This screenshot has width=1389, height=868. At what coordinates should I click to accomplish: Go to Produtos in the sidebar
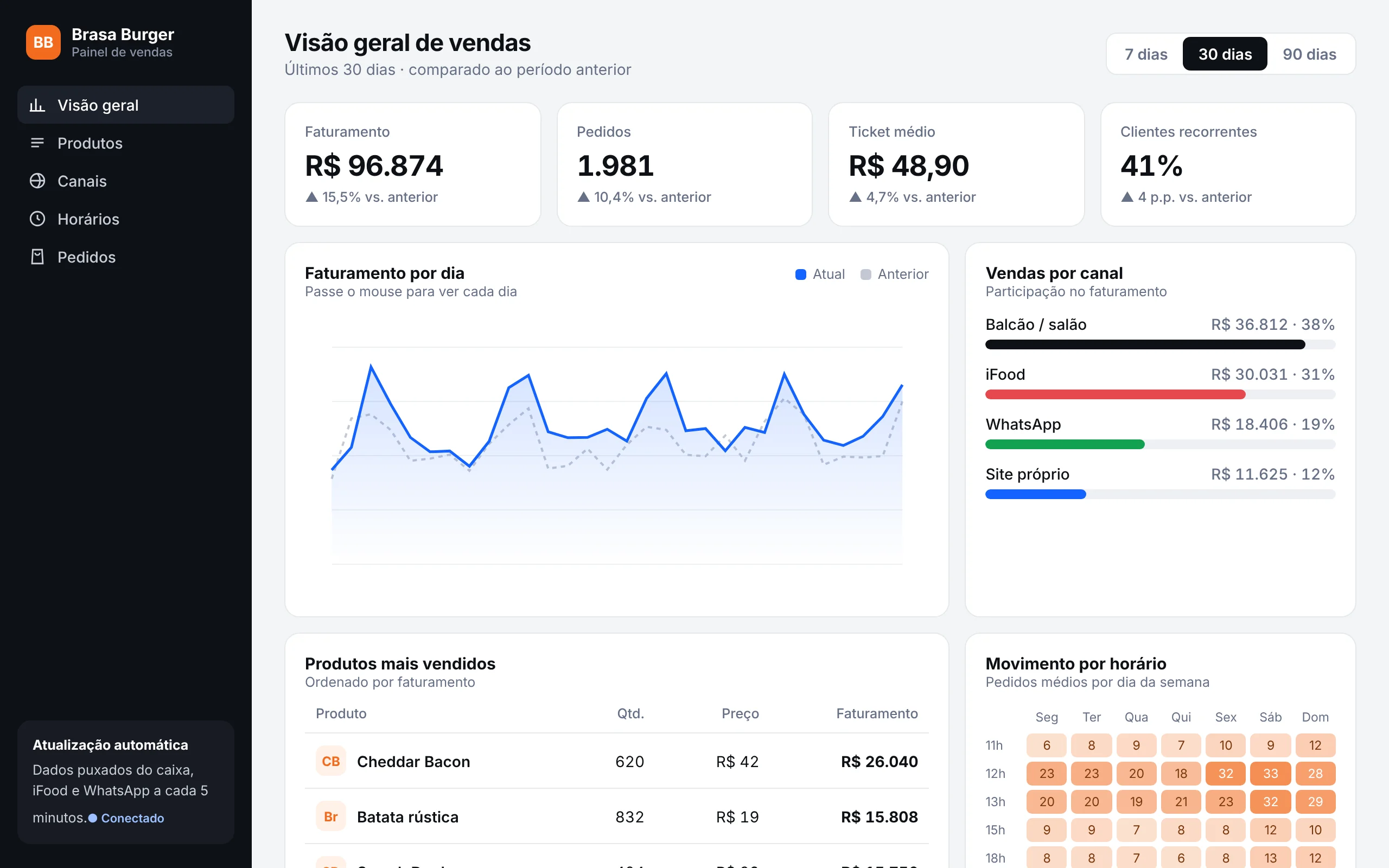126,143
